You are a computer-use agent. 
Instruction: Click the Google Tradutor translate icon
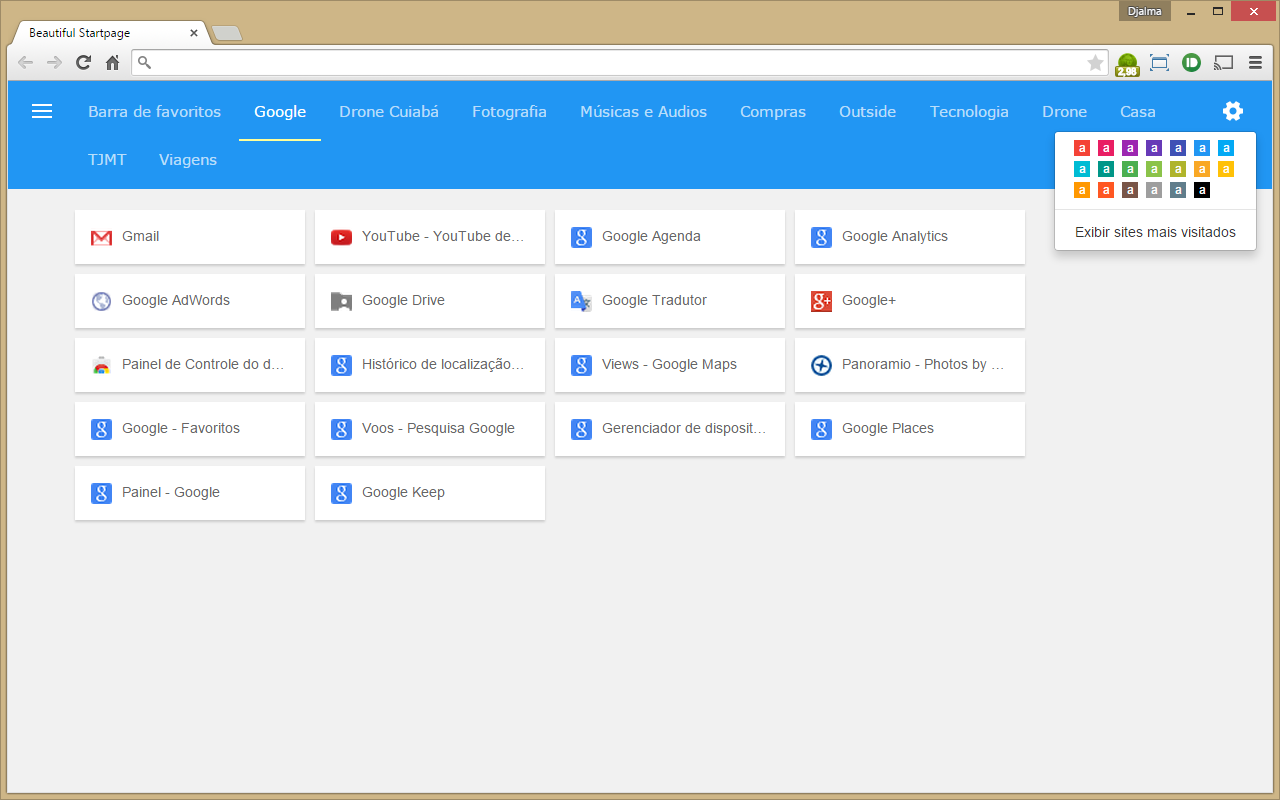point(581,301)
